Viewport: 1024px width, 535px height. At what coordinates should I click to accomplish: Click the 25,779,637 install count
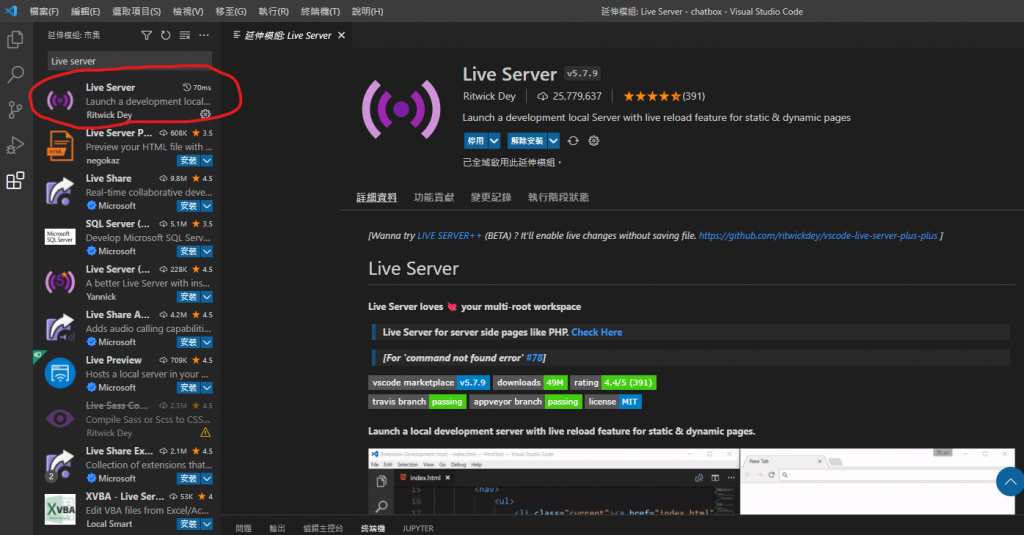coord(569,96)
